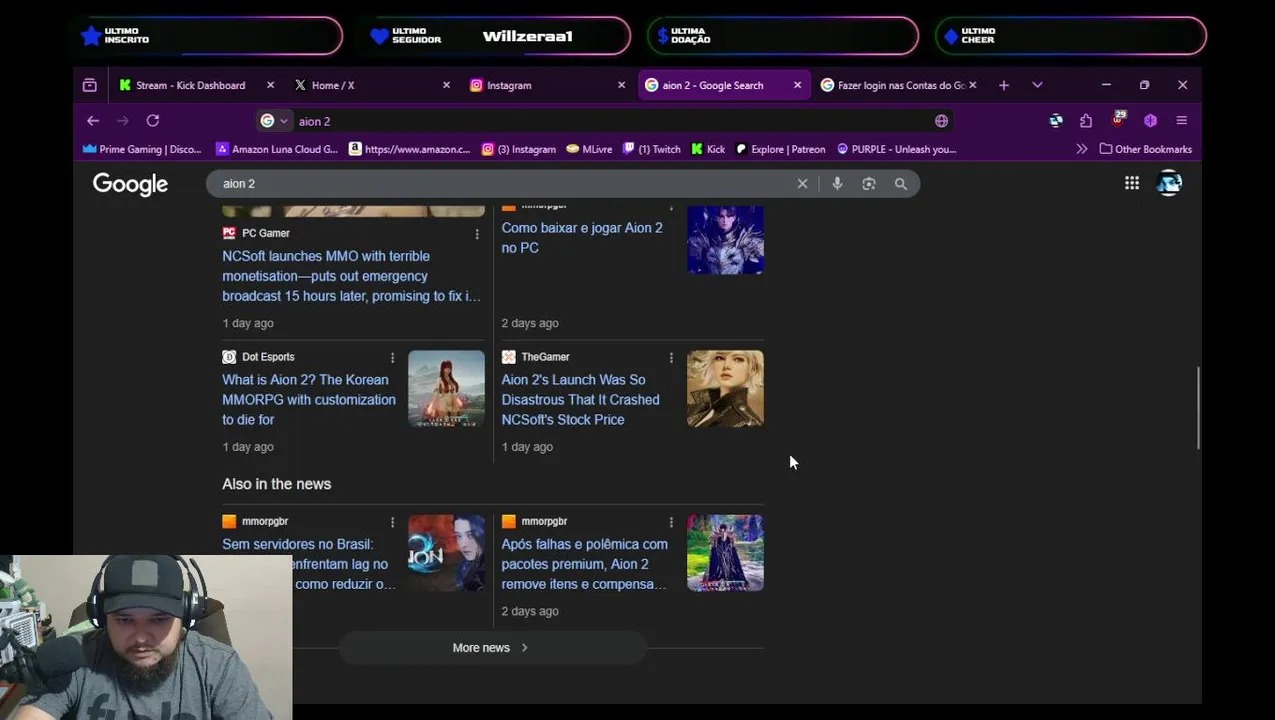The image size is (1275, 720).
Task: Click the Also in the news heading
Action: click(276, 484)
